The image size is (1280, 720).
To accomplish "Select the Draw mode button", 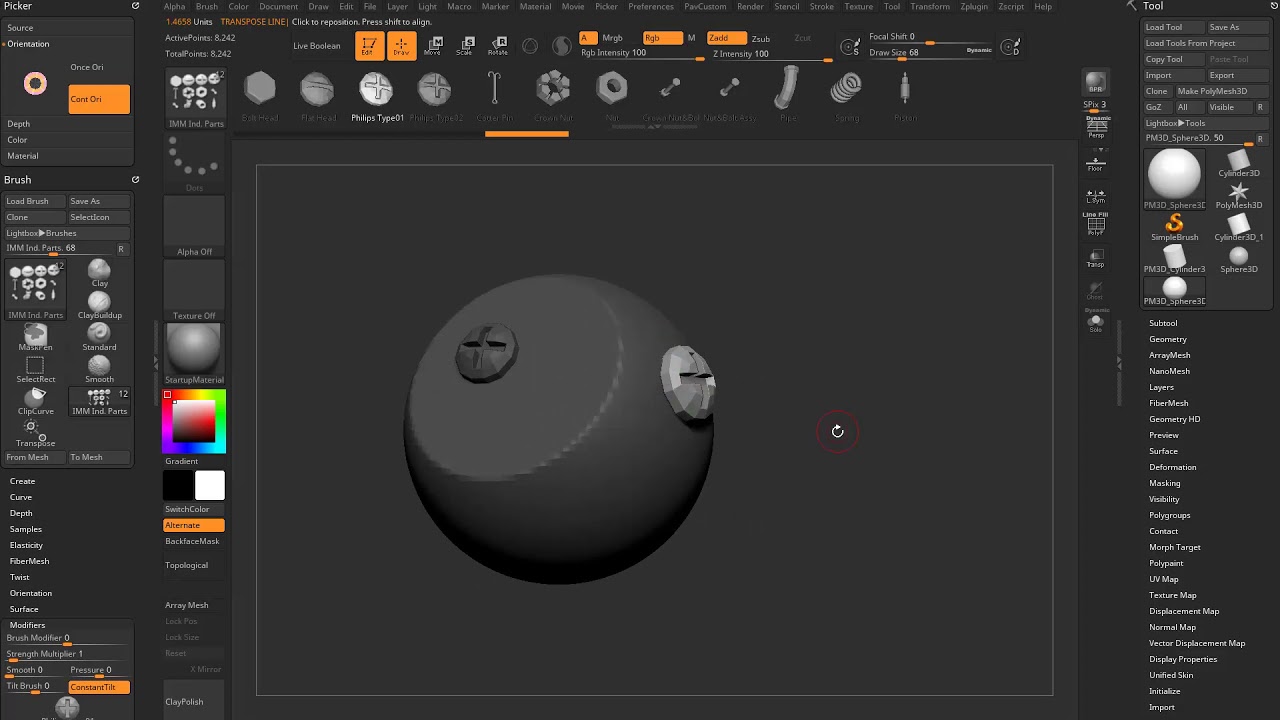I will coord(400,45).
